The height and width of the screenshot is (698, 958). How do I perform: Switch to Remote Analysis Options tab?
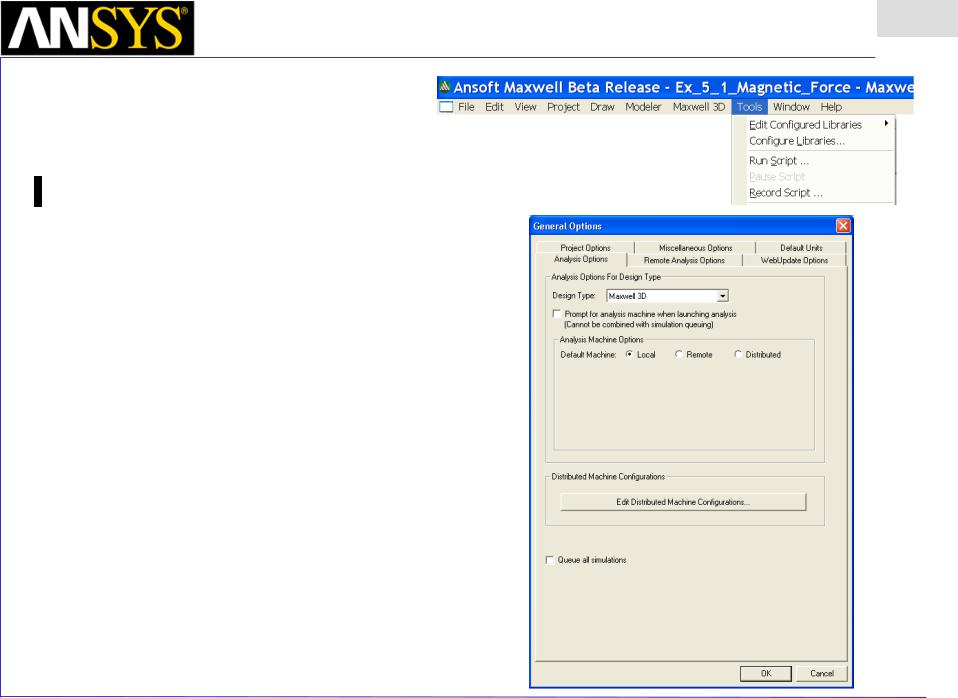tap(684, 260)
